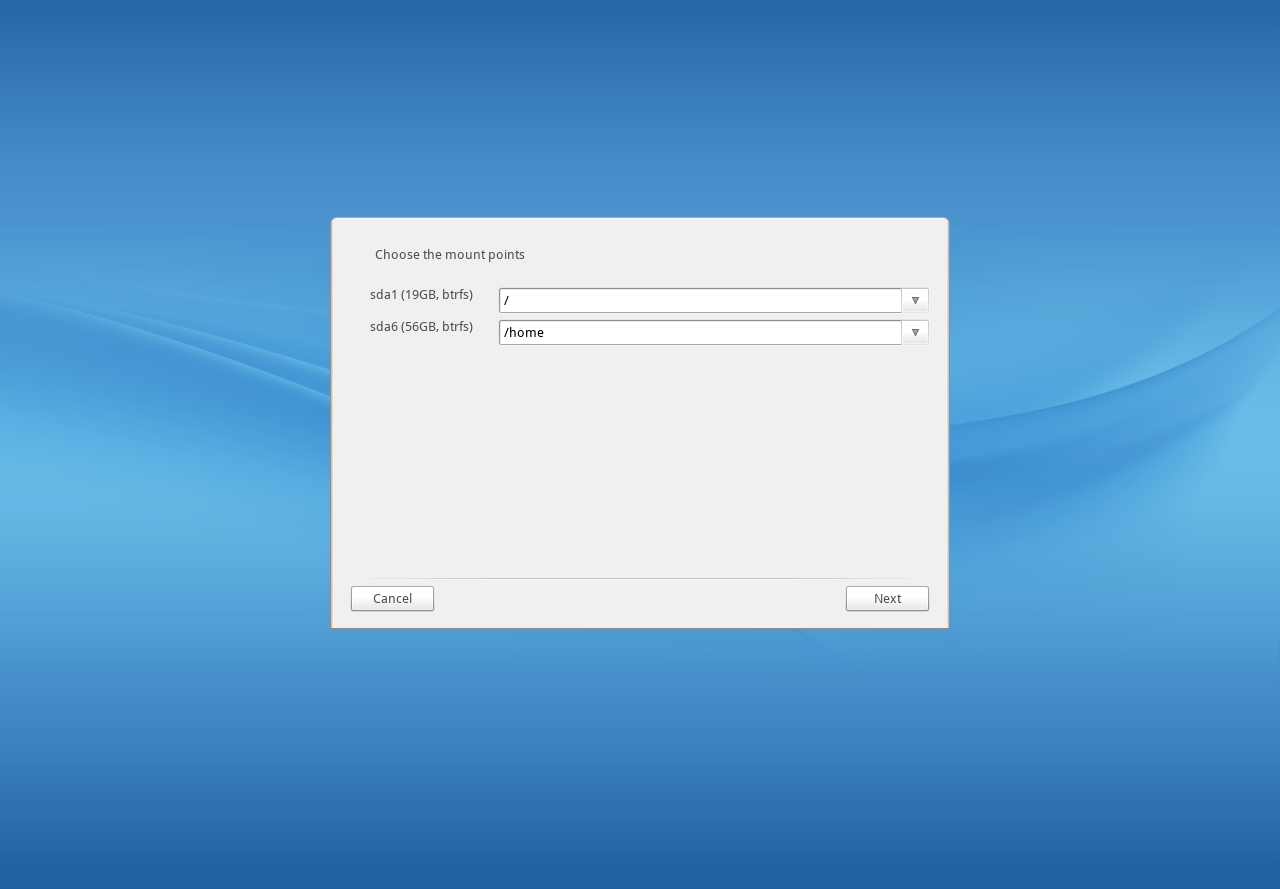
Task: Place cursor after the "/" text
Action: pyautogui.click(x=511, y=301)
